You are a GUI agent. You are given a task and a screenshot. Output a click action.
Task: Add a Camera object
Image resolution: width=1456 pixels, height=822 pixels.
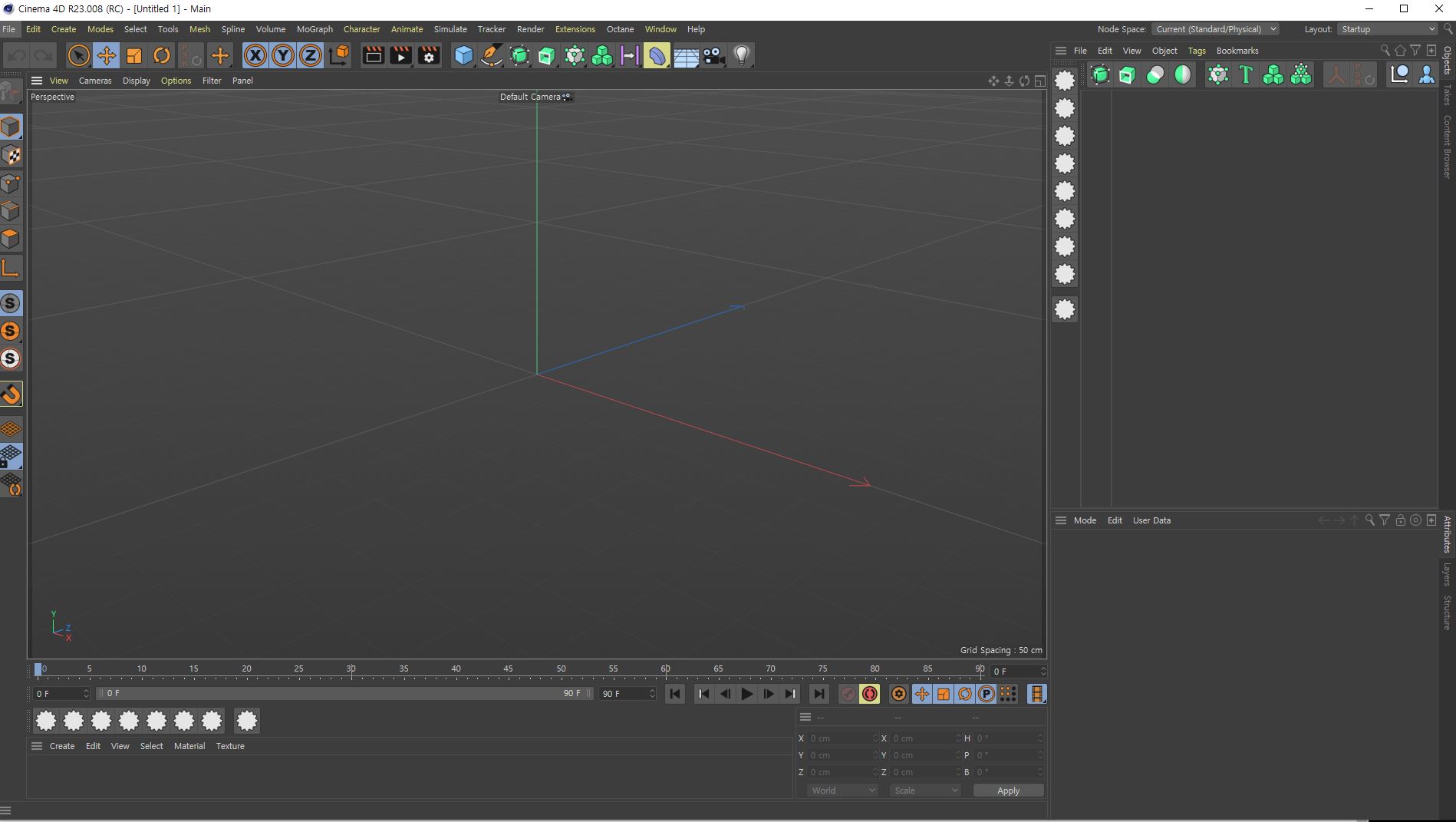tap(714, 55)
